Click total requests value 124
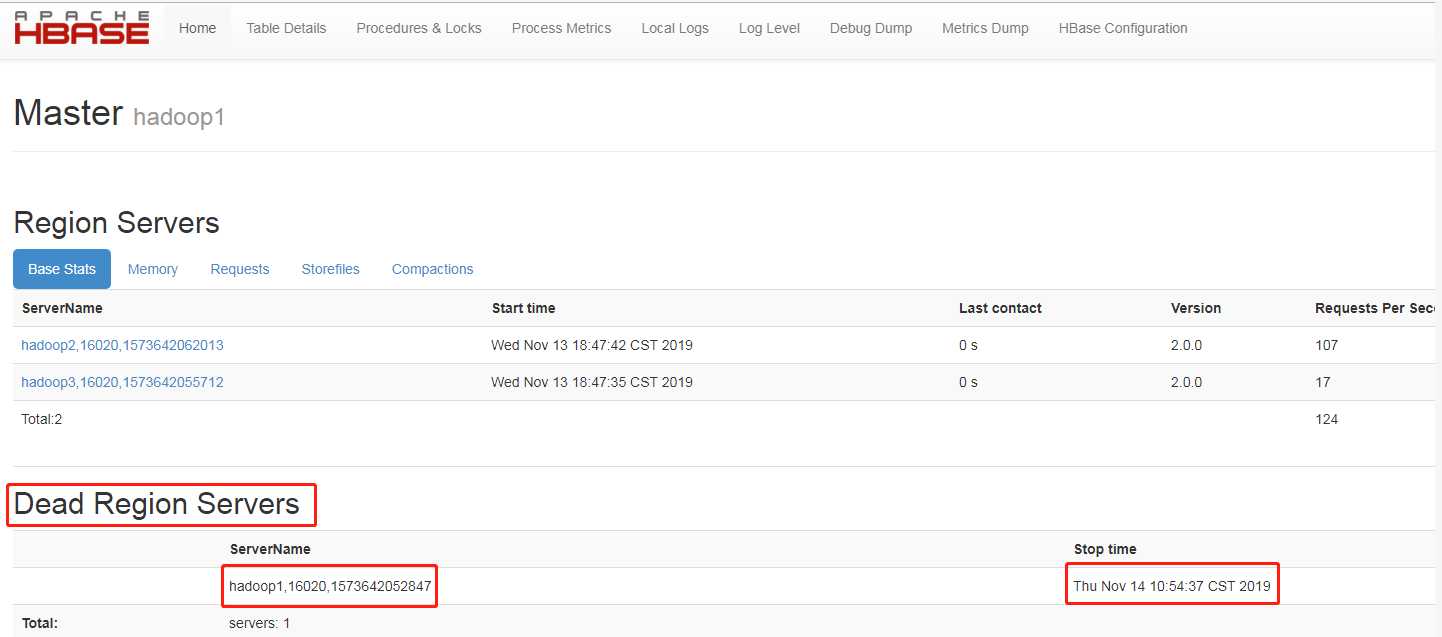 pyautogui.click(x=1327, y=419)
